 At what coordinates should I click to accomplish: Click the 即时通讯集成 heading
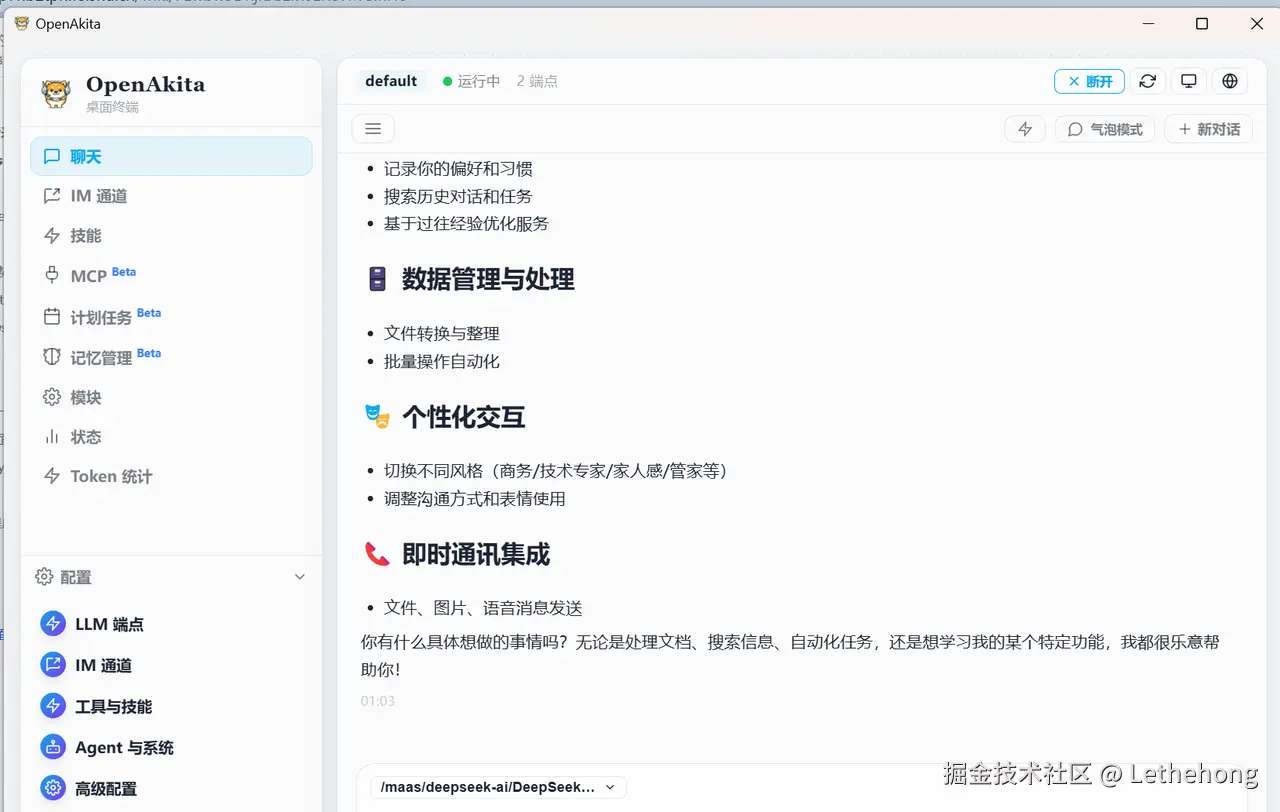click(x=476, y=554)
